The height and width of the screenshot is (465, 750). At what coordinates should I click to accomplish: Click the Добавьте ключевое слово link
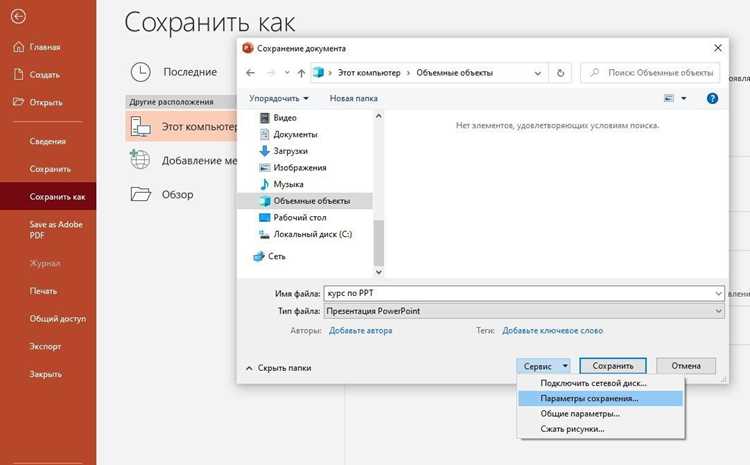click(552, 331)
